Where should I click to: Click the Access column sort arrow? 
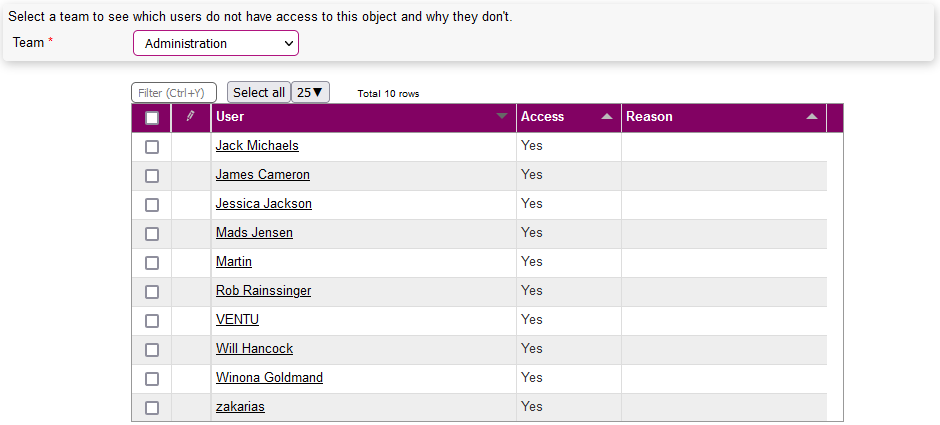click(x=607, y=117)
